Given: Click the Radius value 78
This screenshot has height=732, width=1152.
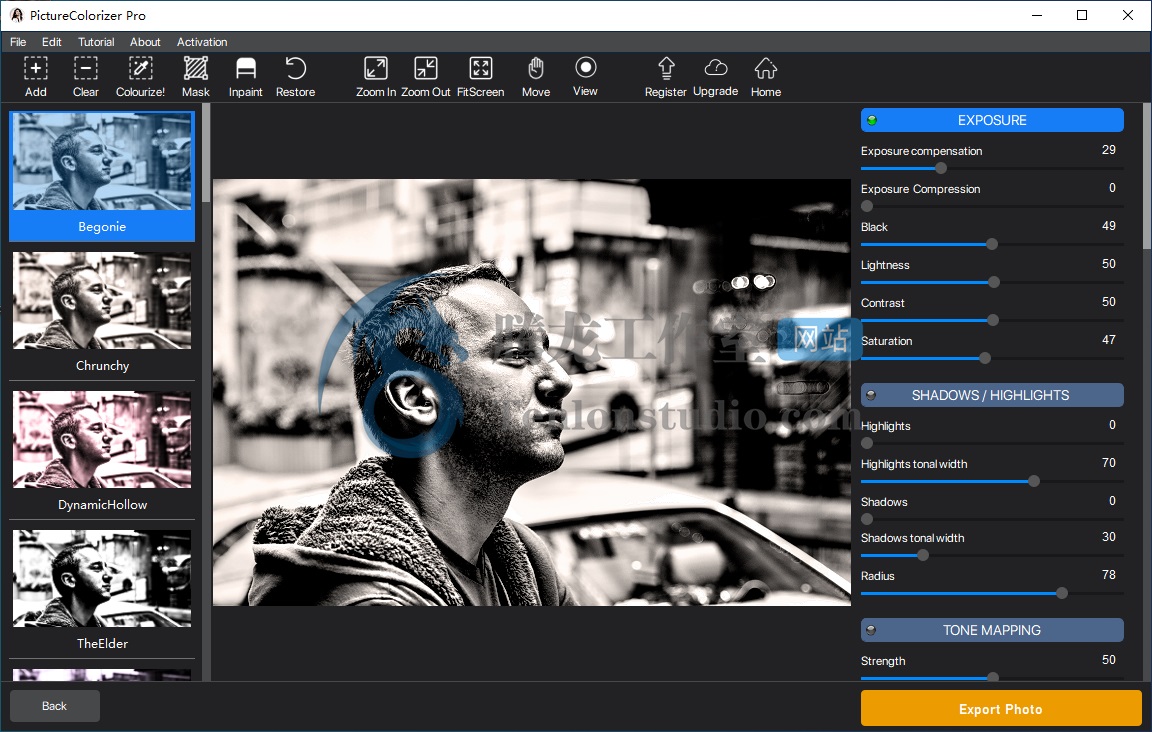Looking at the screenshot, I should coord(1109,575).
